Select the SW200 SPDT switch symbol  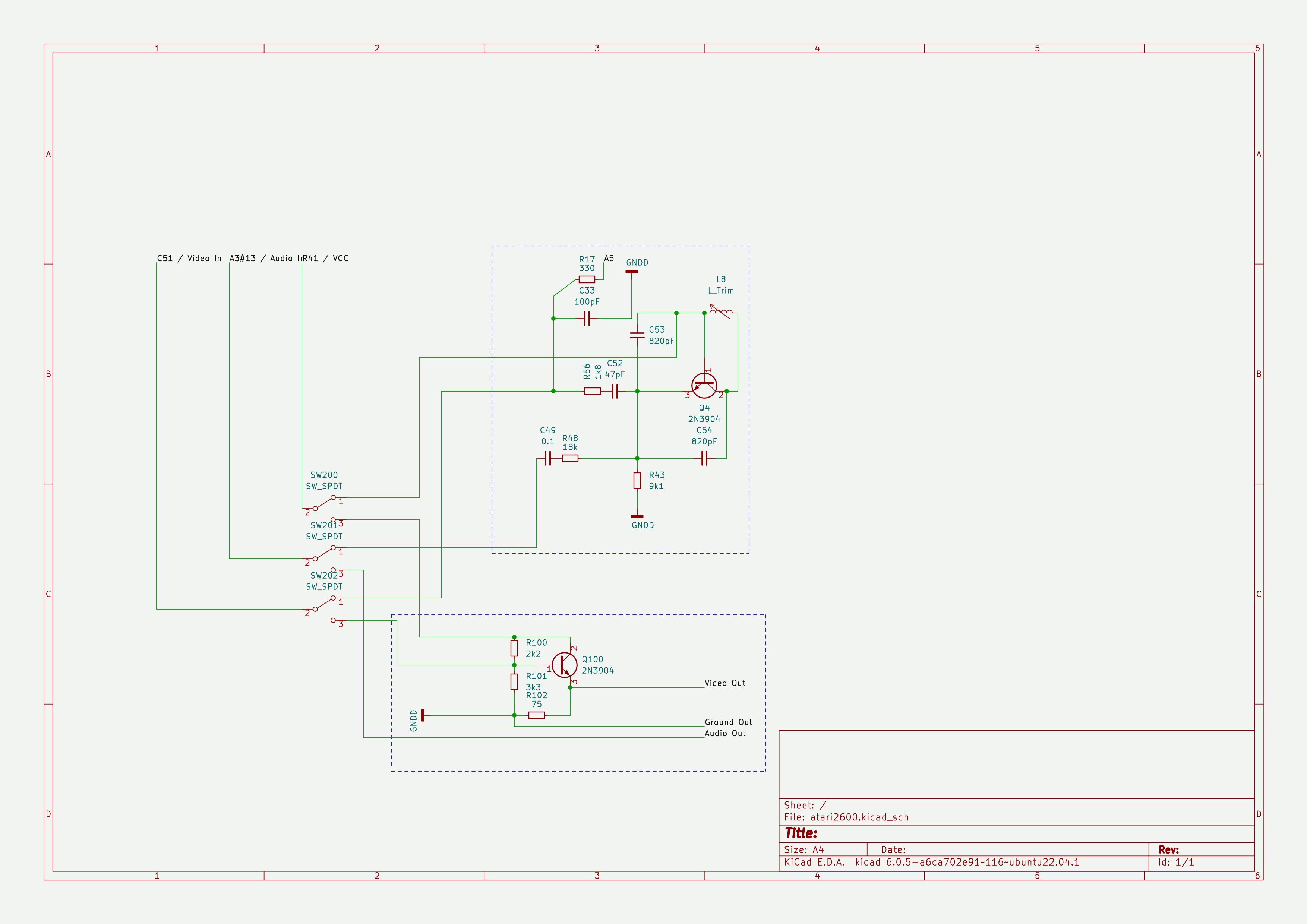pos(324,503)
